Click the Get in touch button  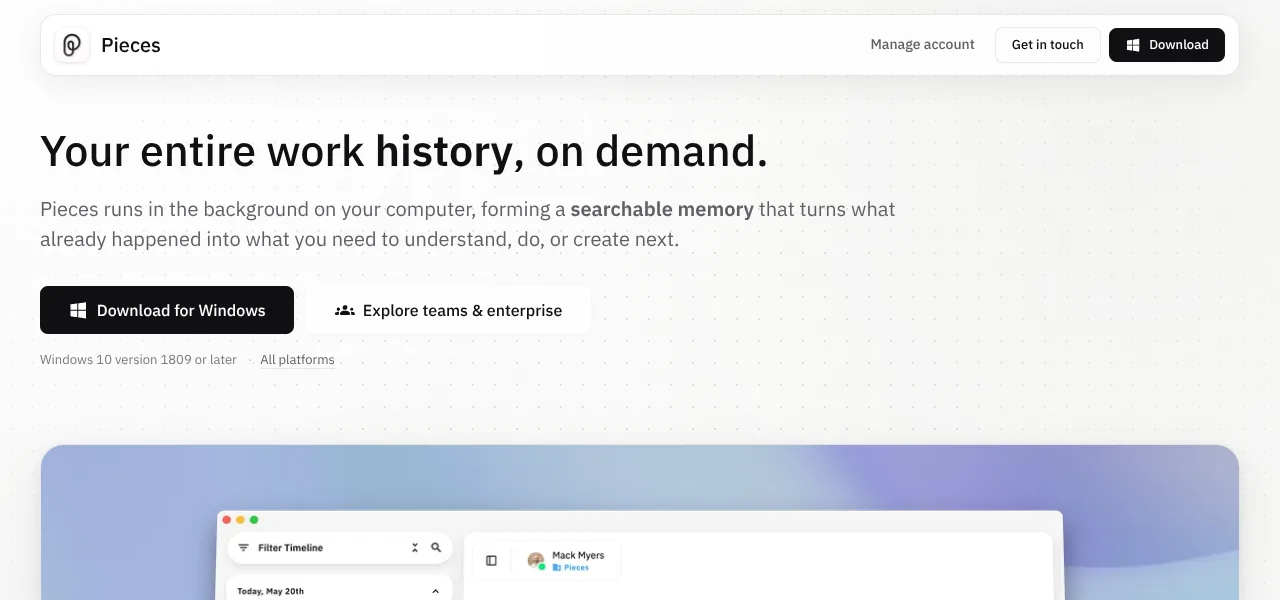(x=1047, y=45)
